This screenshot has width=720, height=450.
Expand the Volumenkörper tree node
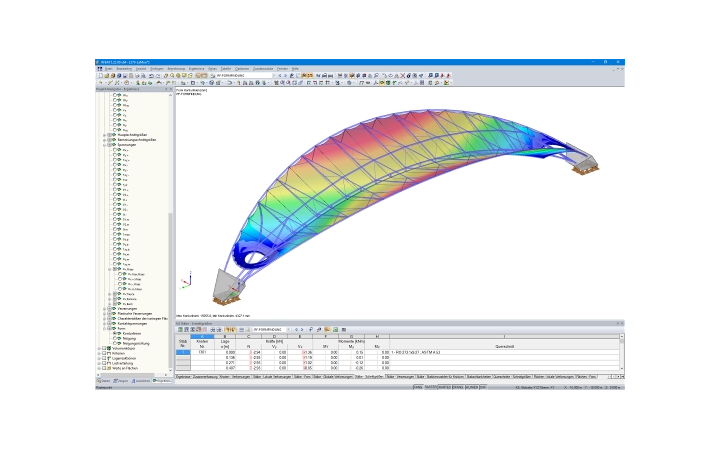coord(99,348)
